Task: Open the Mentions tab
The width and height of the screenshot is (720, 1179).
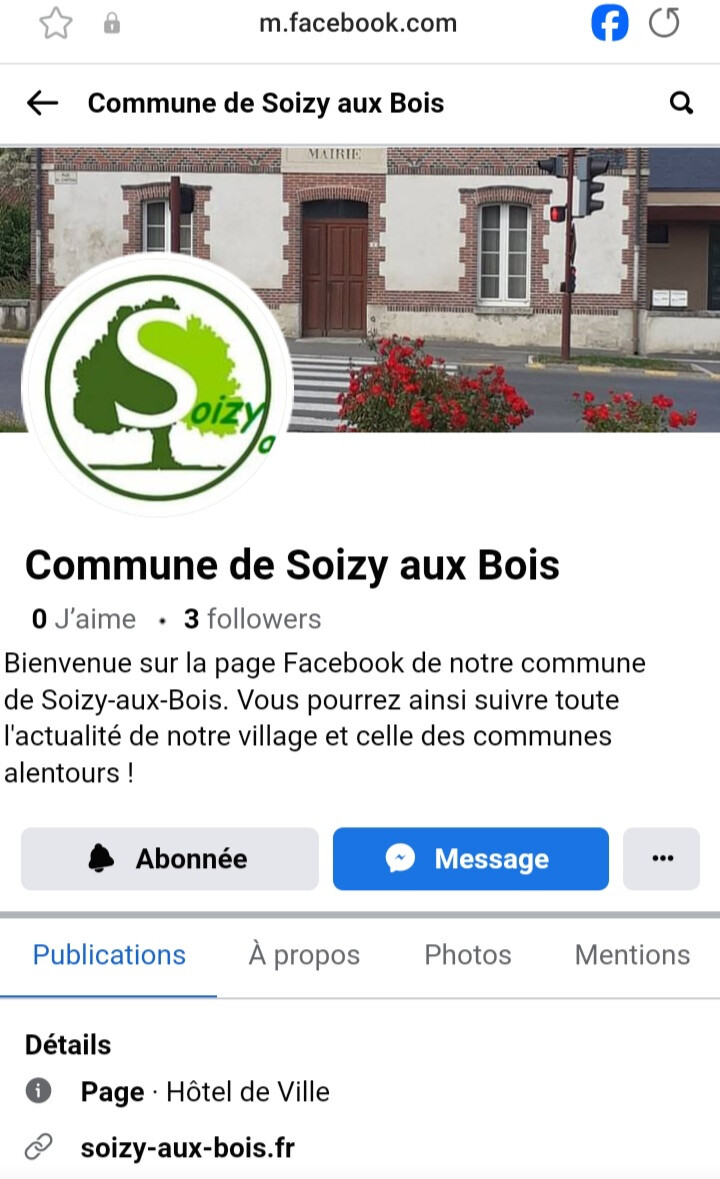Action: [x=632, y=955]
